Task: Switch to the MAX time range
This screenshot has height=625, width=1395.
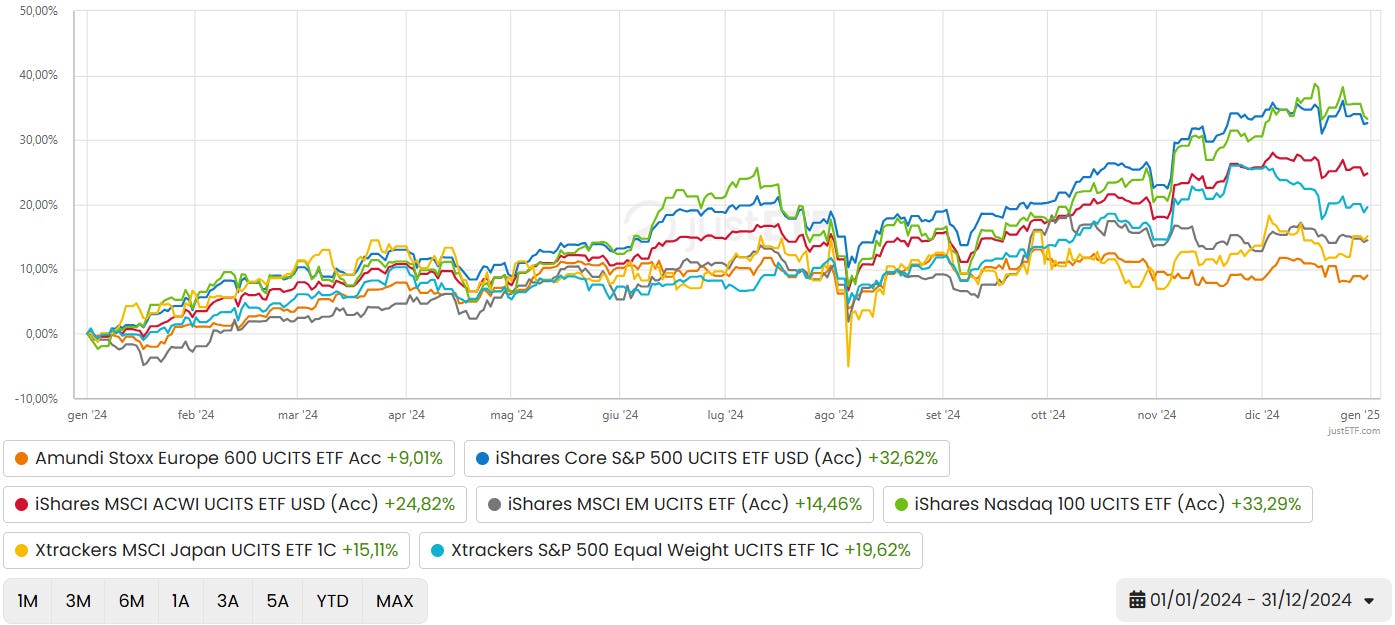Action: pyautogui.click(x=394, y=601)
